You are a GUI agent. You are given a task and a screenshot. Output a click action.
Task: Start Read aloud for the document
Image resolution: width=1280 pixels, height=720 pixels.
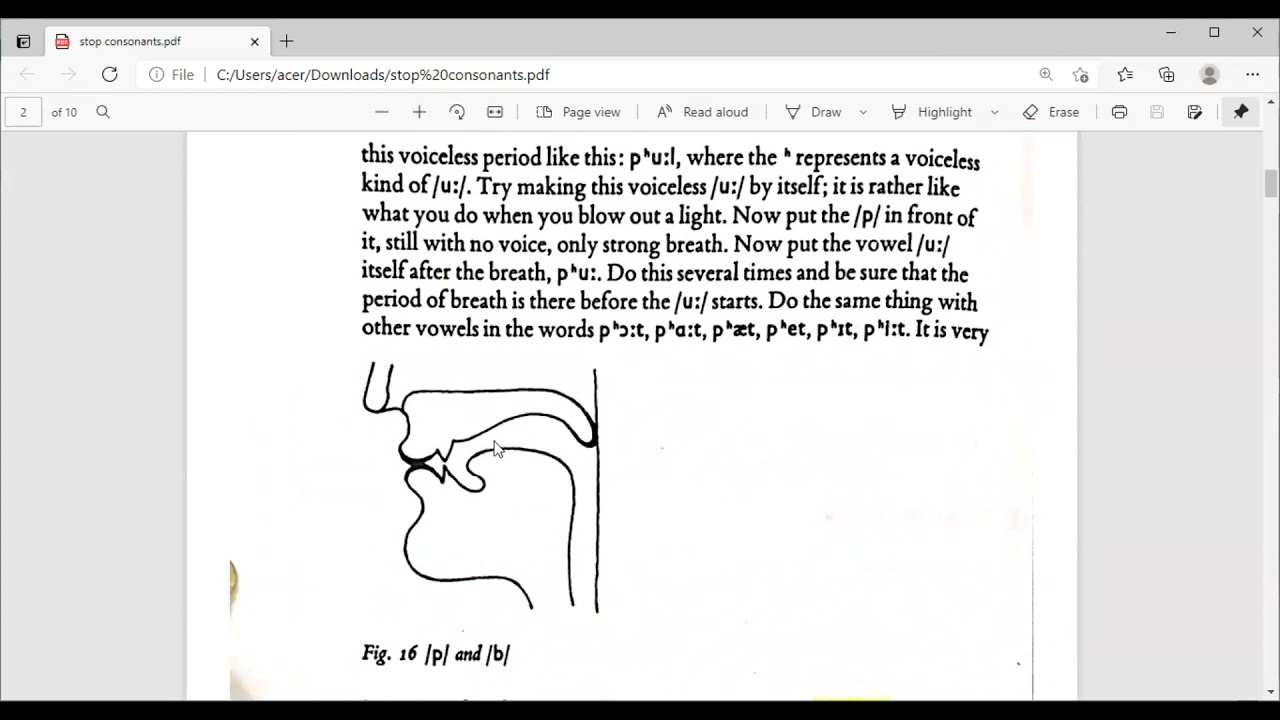702,112
